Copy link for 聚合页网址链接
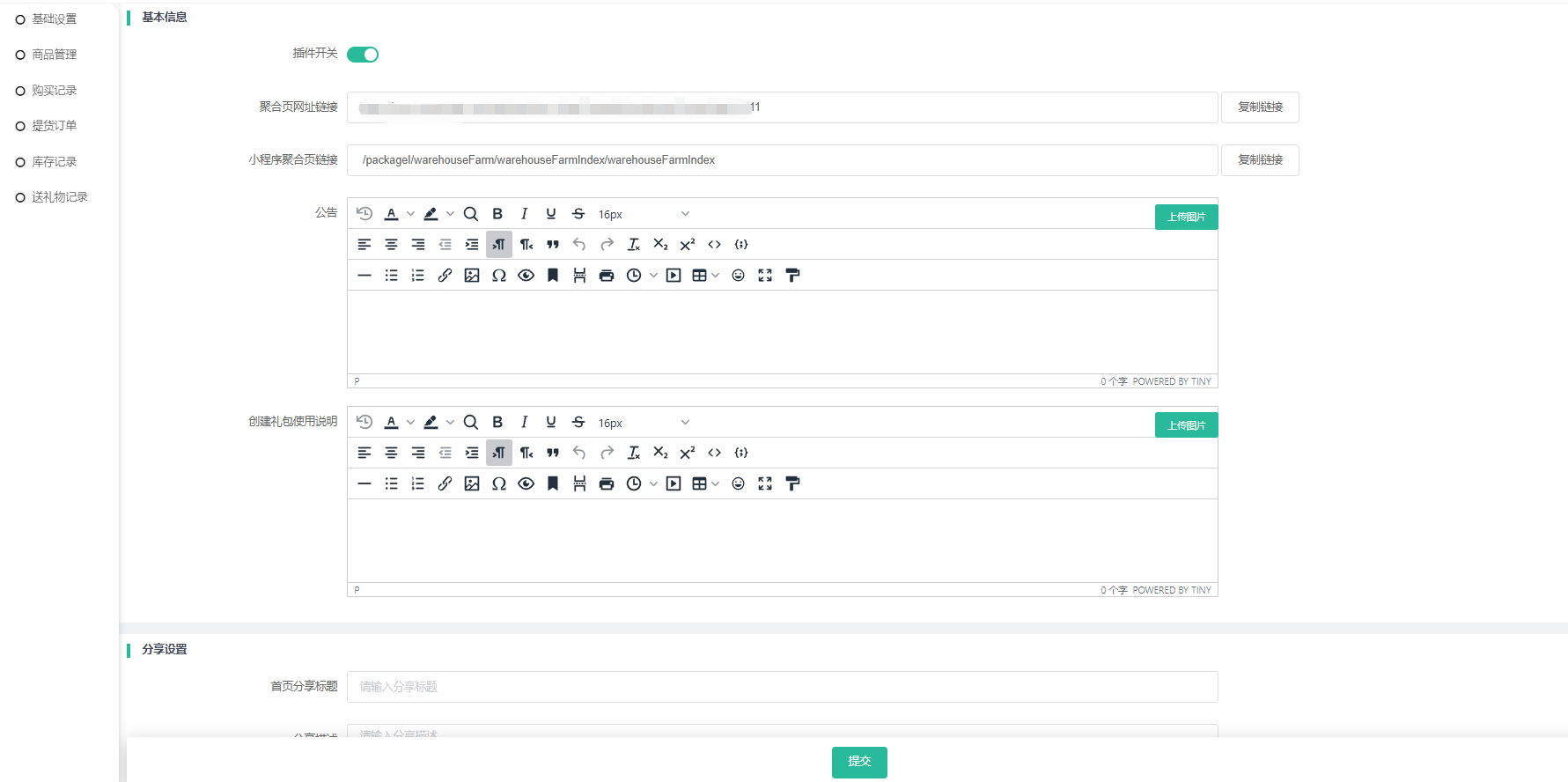Image resolution: width=1568 pixels, height=782 pixels. 1260,107
